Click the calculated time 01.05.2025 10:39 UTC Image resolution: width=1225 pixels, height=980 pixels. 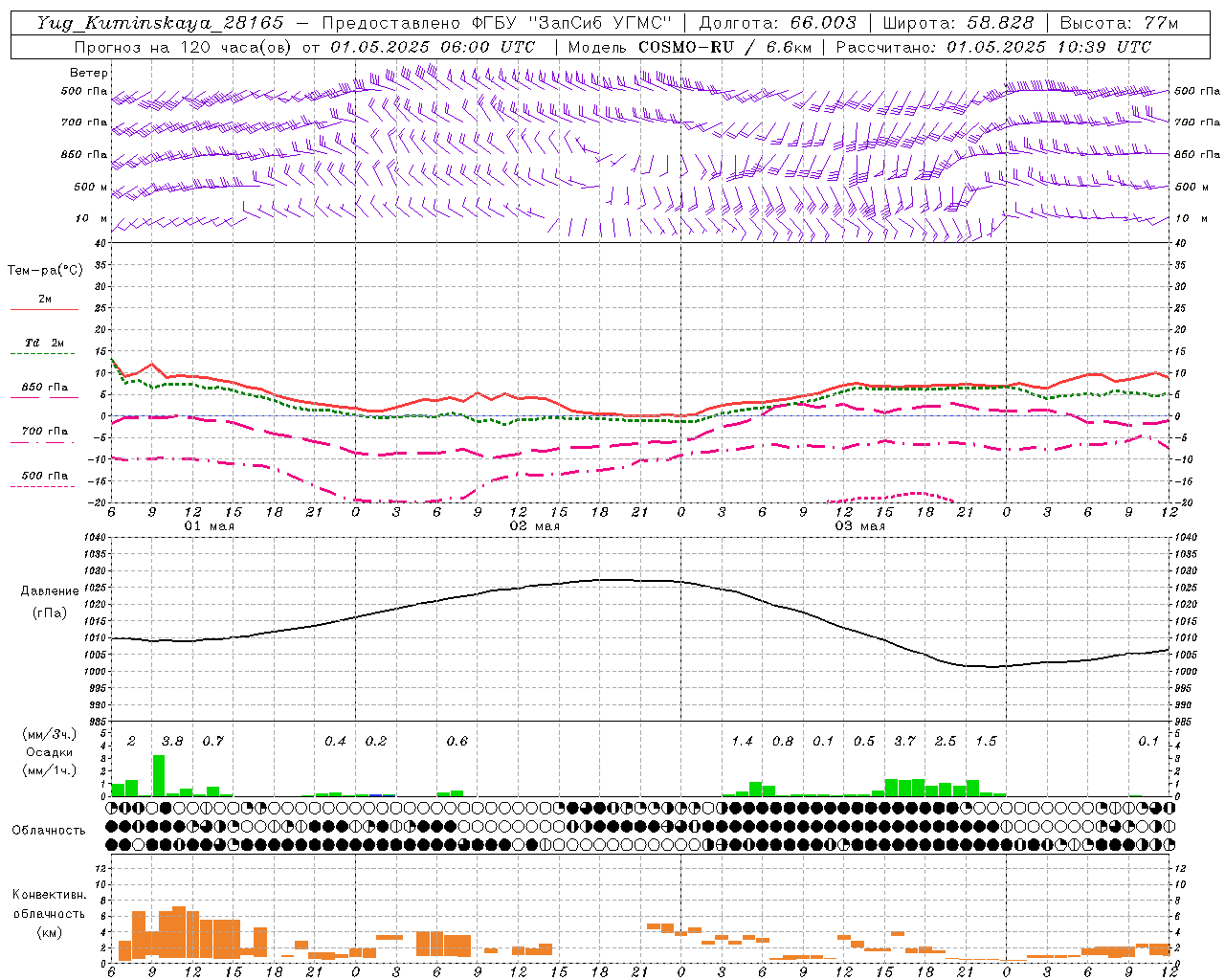pyautogui.click(x=1049, y=47)
